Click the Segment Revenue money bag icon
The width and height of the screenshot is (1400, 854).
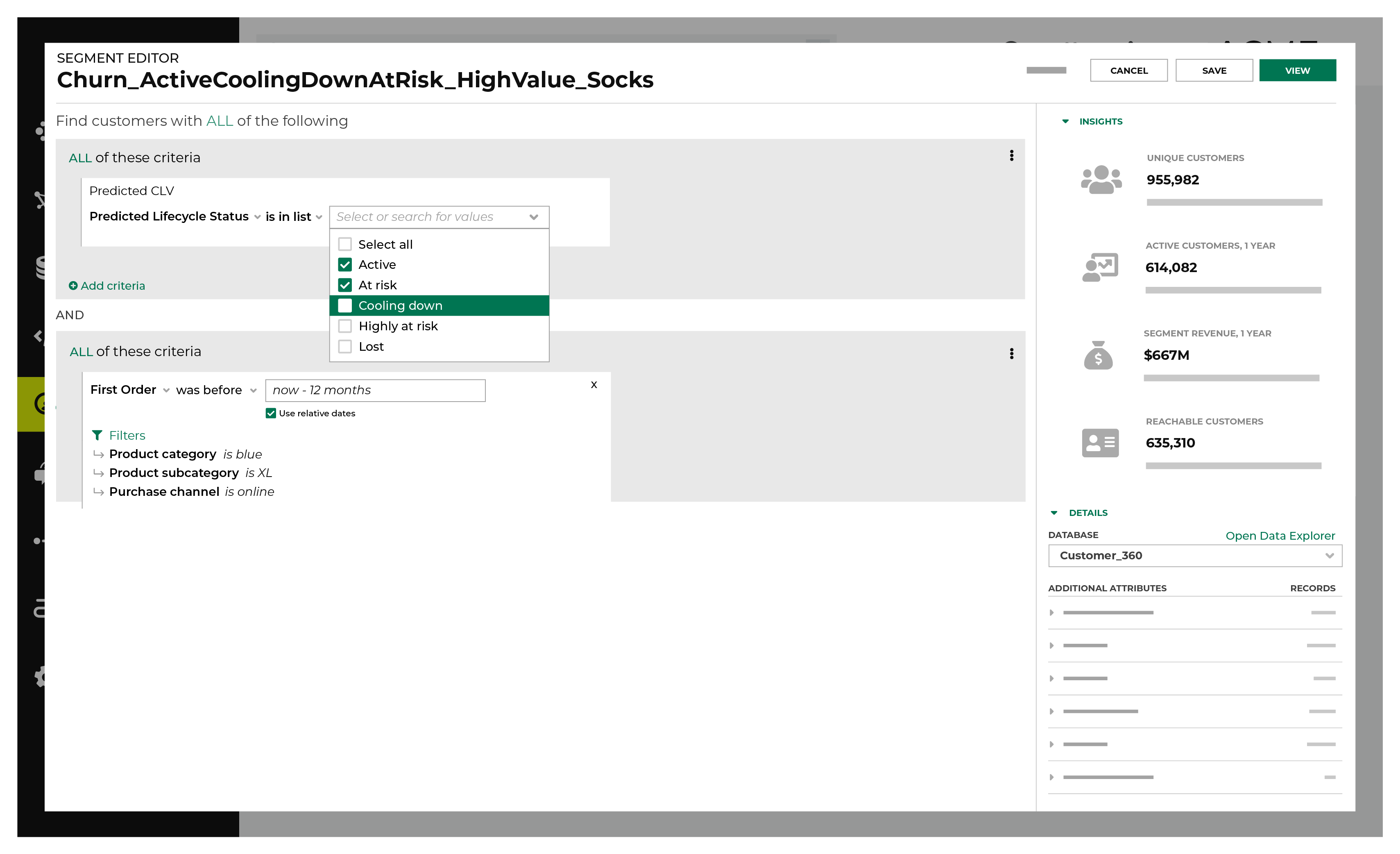1098,355
